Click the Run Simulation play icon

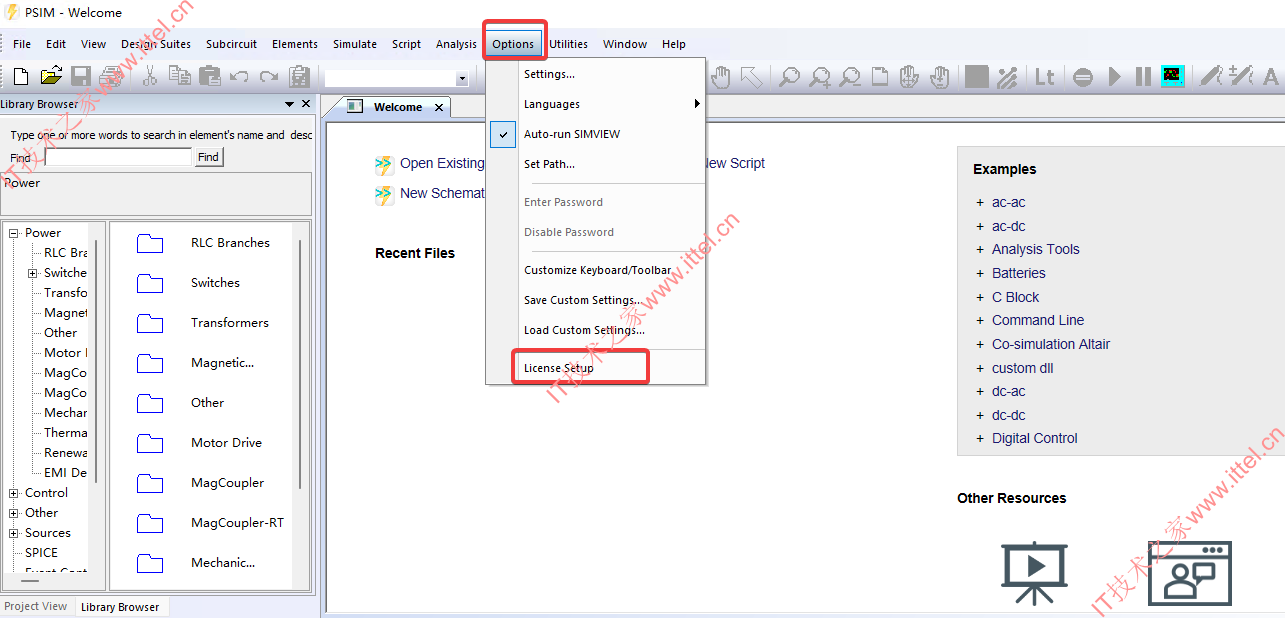[x=1115, y=76]
